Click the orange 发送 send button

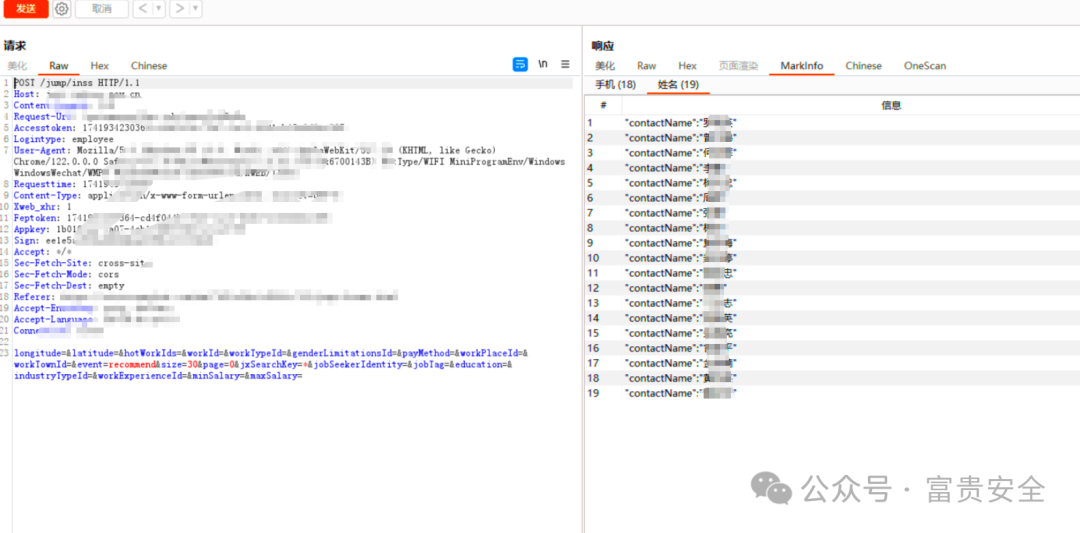point(25,8)
